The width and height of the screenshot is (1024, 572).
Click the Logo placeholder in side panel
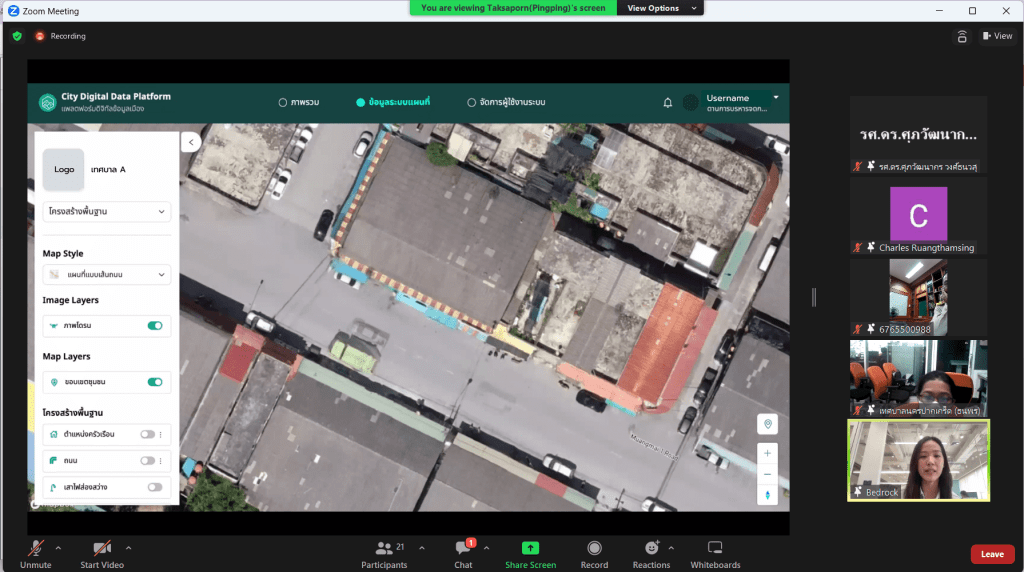pyautogui.click(x=63, y=169)
